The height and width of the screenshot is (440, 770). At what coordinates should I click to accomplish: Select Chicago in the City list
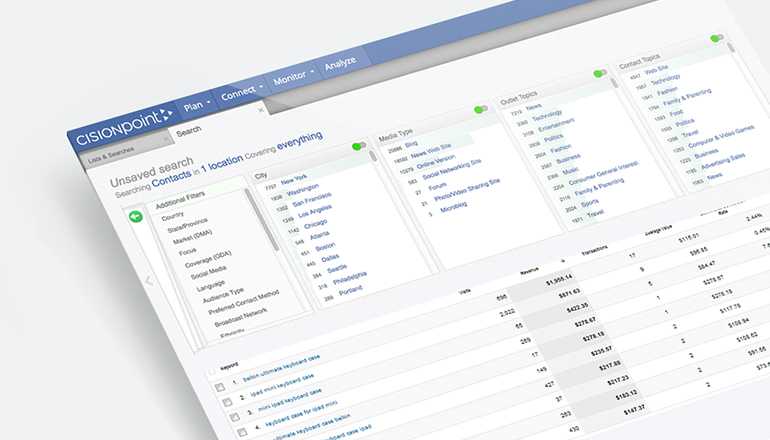point(316,224)
